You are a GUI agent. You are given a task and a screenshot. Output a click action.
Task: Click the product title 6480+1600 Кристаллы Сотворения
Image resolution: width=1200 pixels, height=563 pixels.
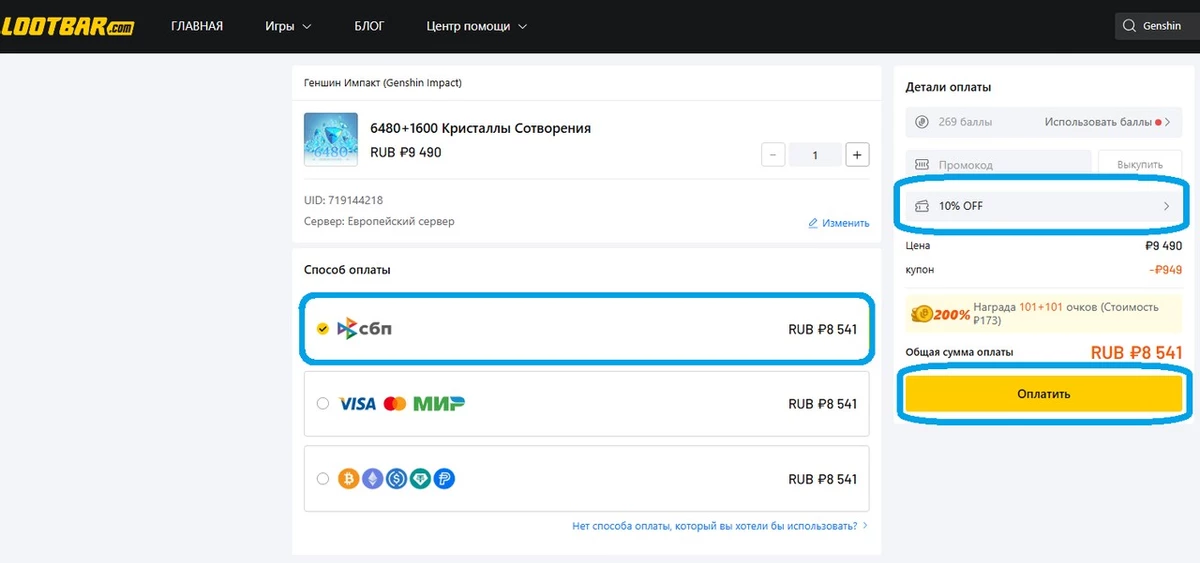480,128
